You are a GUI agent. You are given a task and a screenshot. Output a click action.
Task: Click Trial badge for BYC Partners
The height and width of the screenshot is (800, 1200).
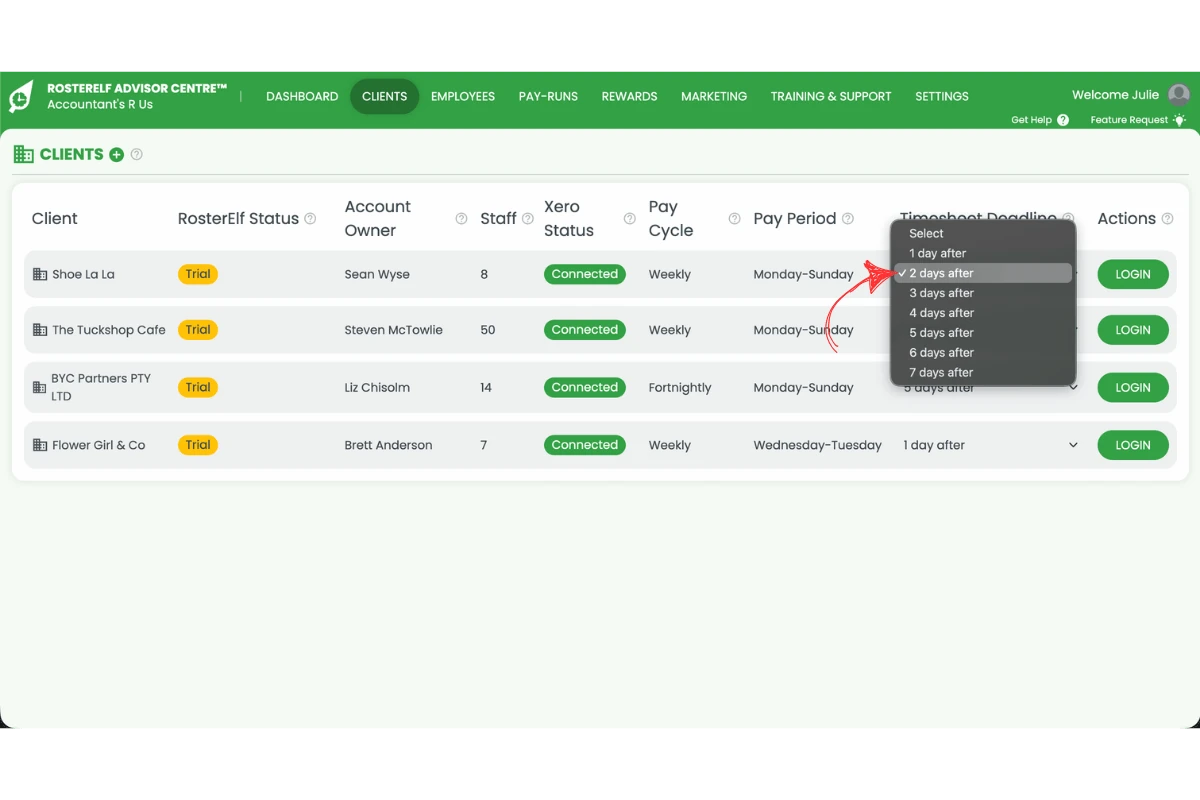(198, 387)
